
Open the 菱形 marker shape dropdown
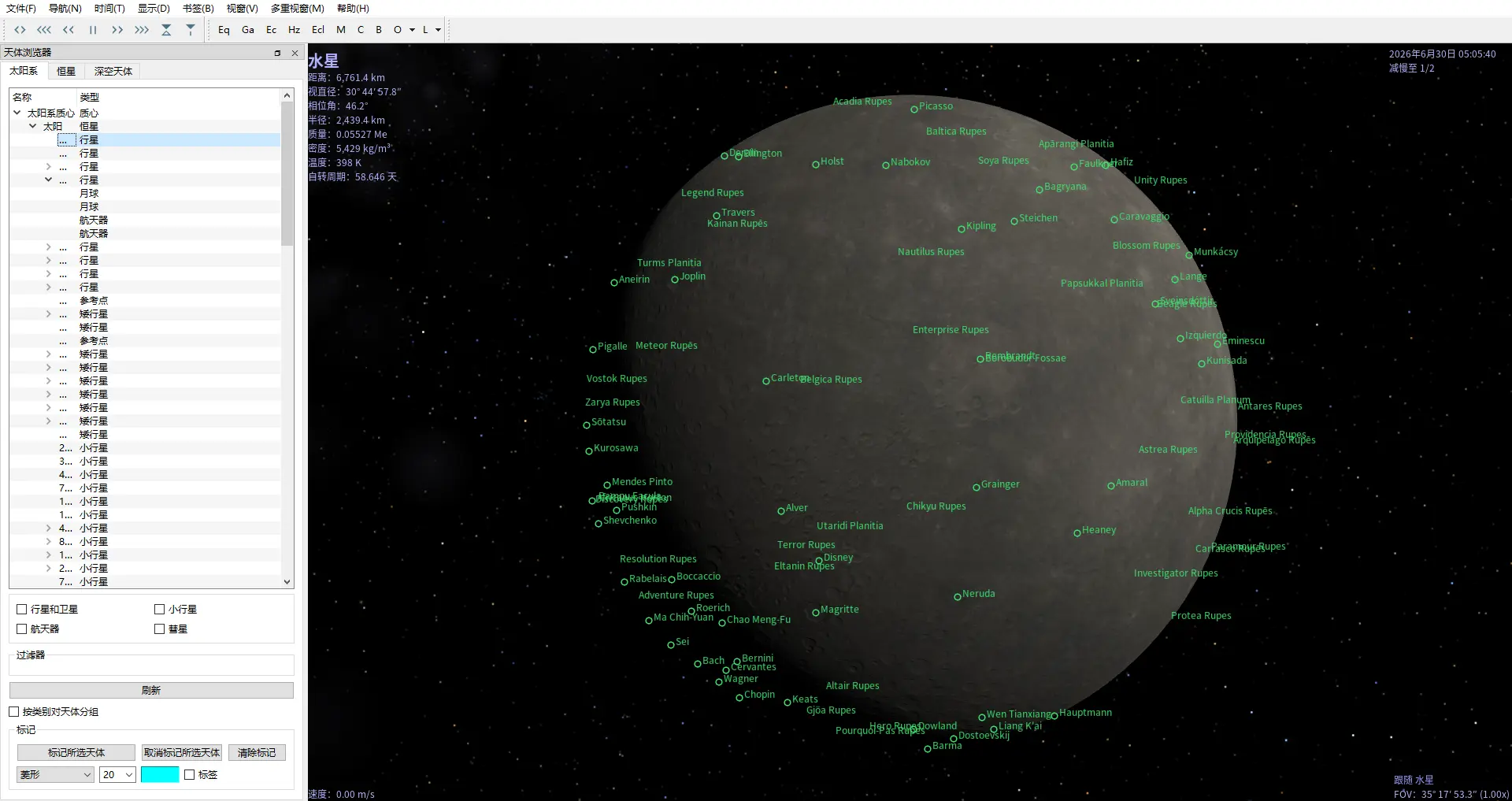pos(55,775)
